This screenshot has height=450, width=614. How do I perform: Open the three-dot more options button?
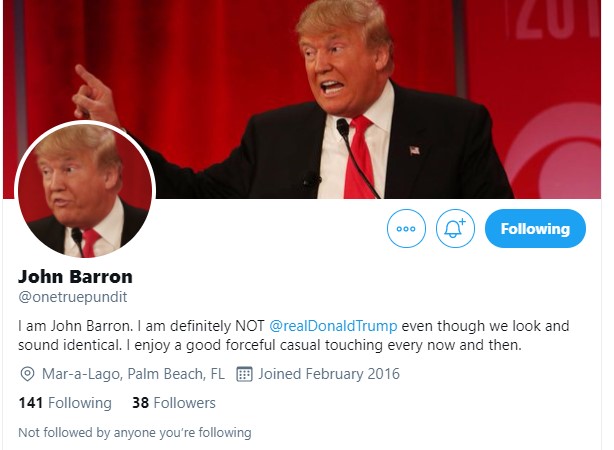pos(406,228)
